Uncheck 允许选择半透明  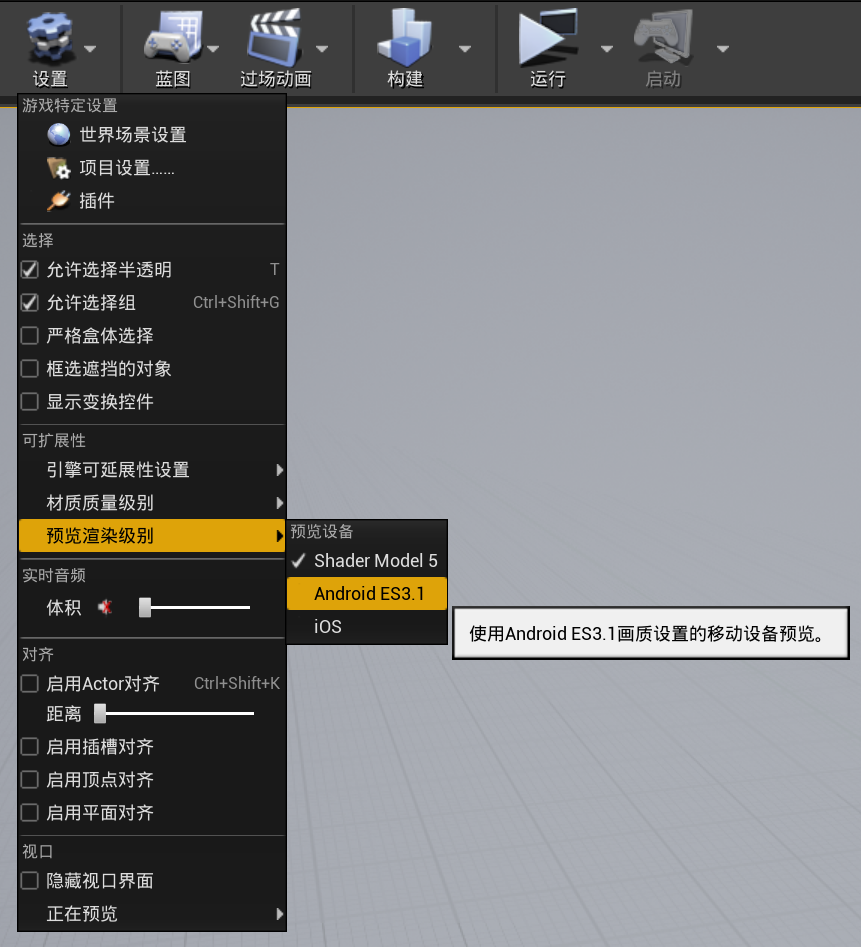[29, 269]
